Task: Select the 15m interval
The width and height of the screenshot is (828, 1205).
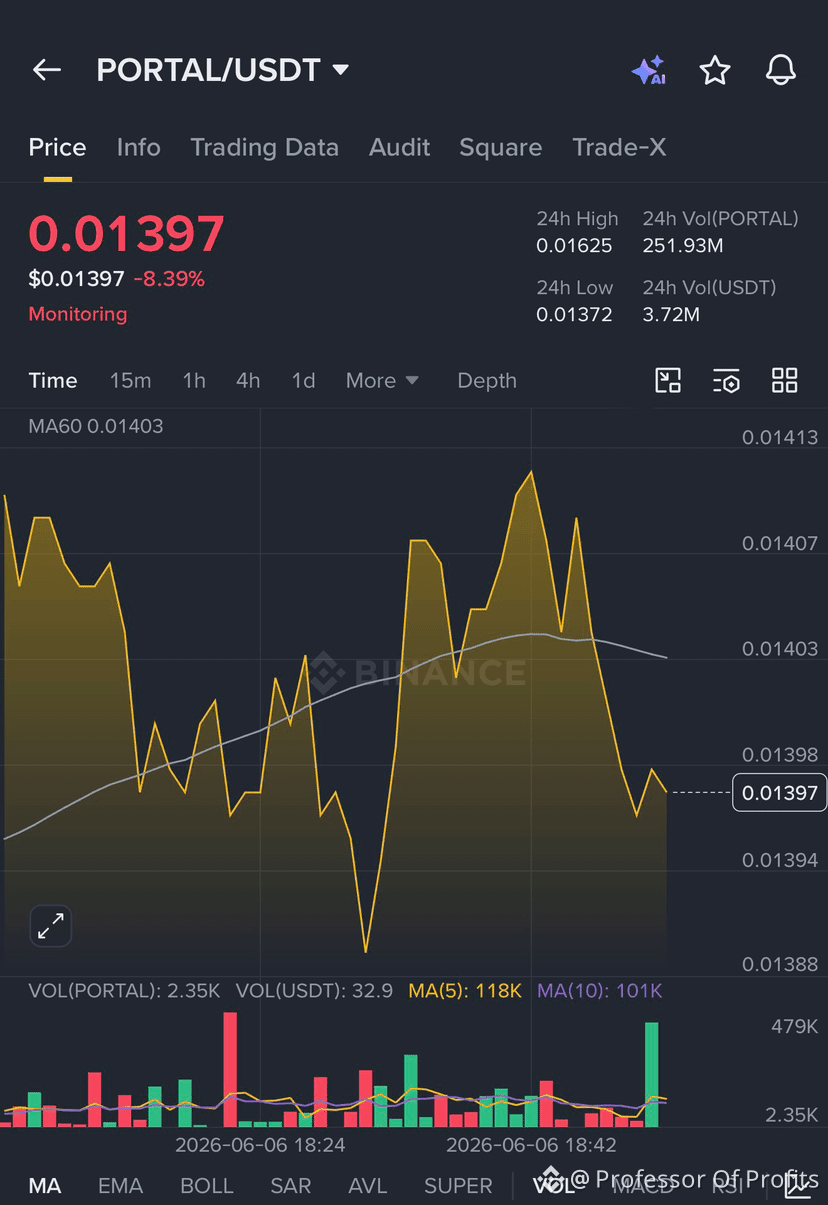Action: pyautogui.click(x=130, y=380)
